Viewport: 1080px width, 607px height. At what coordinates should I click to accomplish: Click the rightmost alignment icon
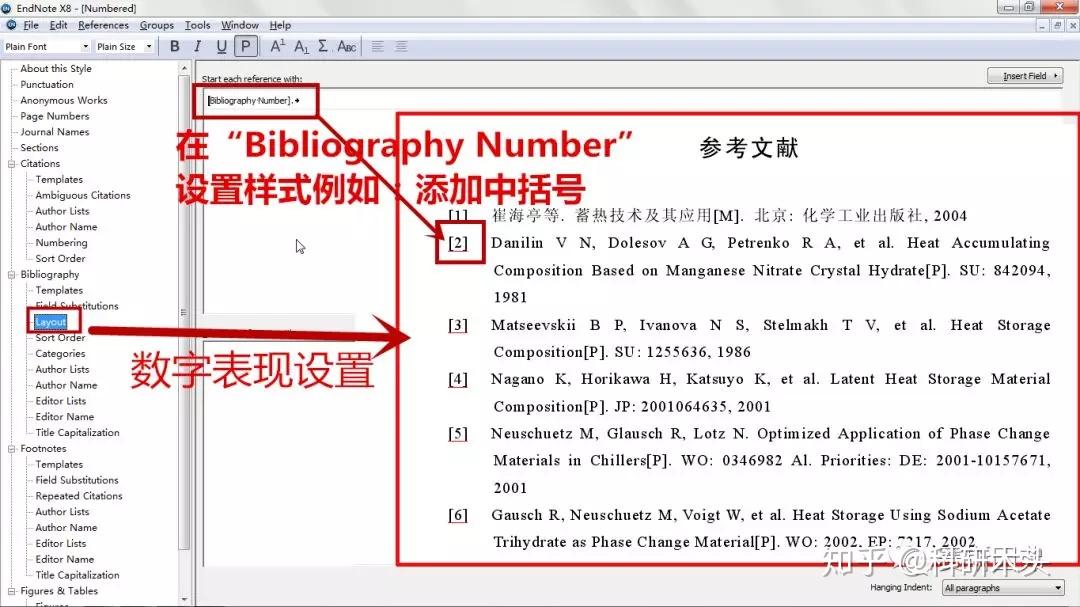tap(401, 46)
